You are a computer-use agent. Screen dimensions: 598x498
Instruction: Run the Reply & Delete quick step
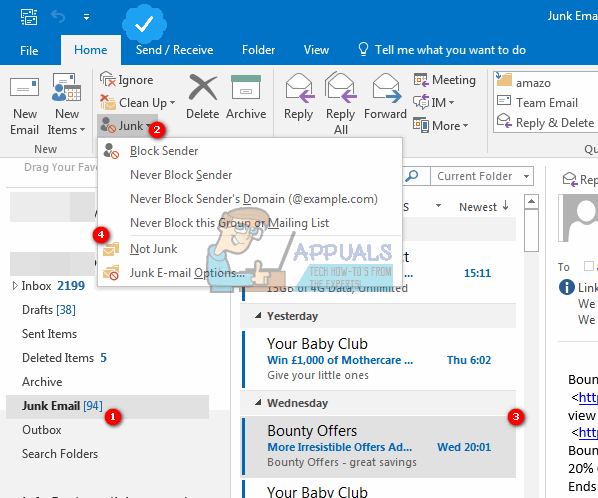click(x=545, y=123)
